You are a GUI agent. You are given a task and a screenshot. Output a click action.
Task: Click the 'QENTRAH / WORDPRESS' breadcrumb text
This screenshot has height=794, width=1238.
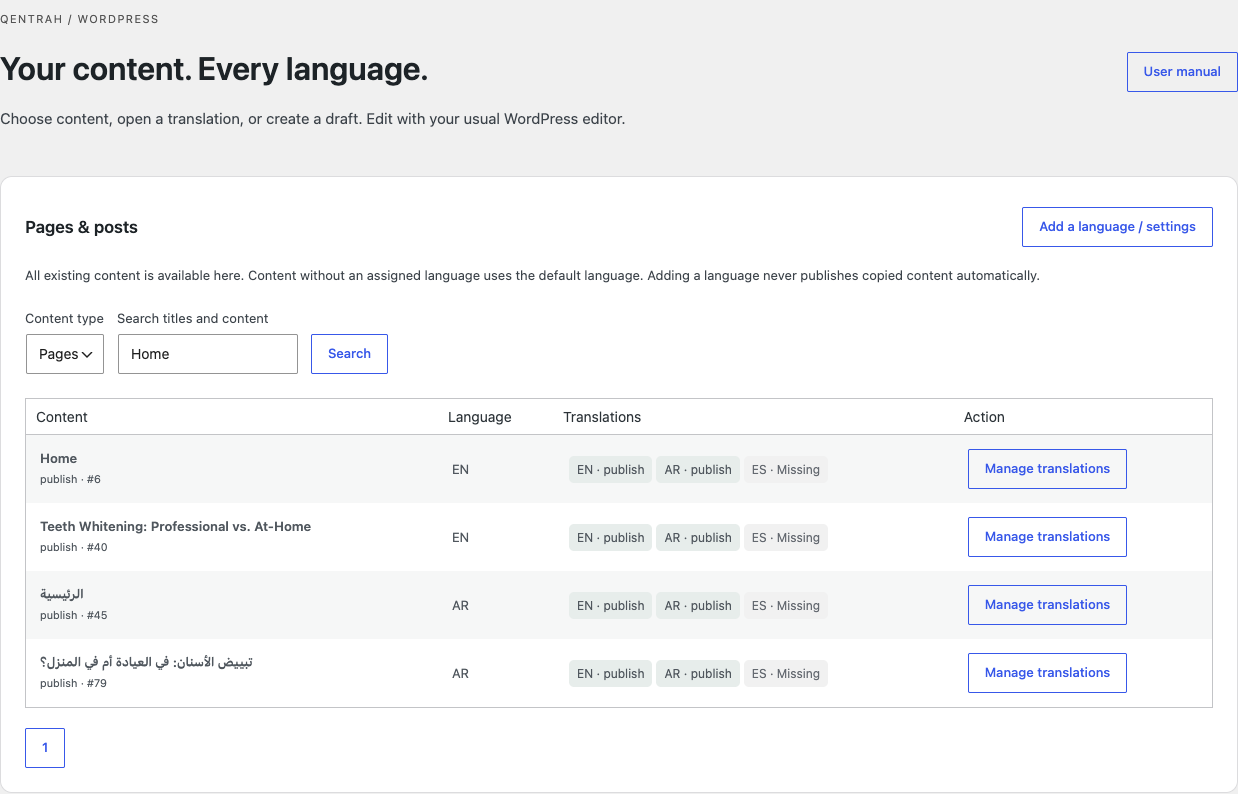[79, 19]
